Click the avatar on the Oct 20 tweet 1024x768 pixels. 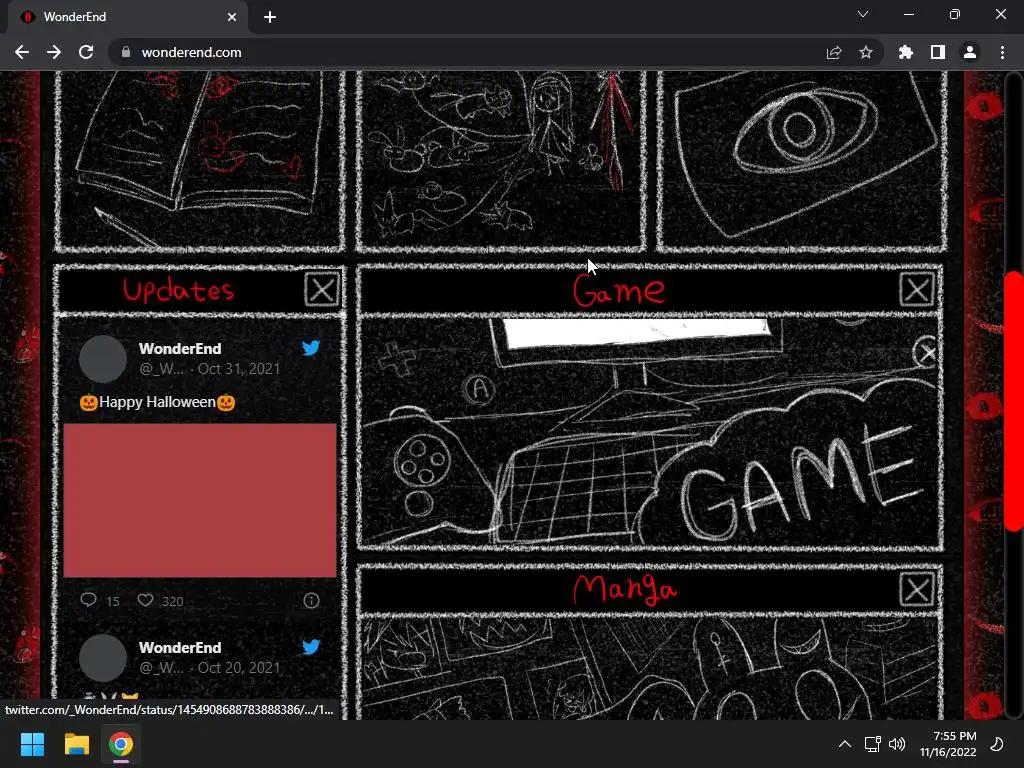tap(103, 658)
